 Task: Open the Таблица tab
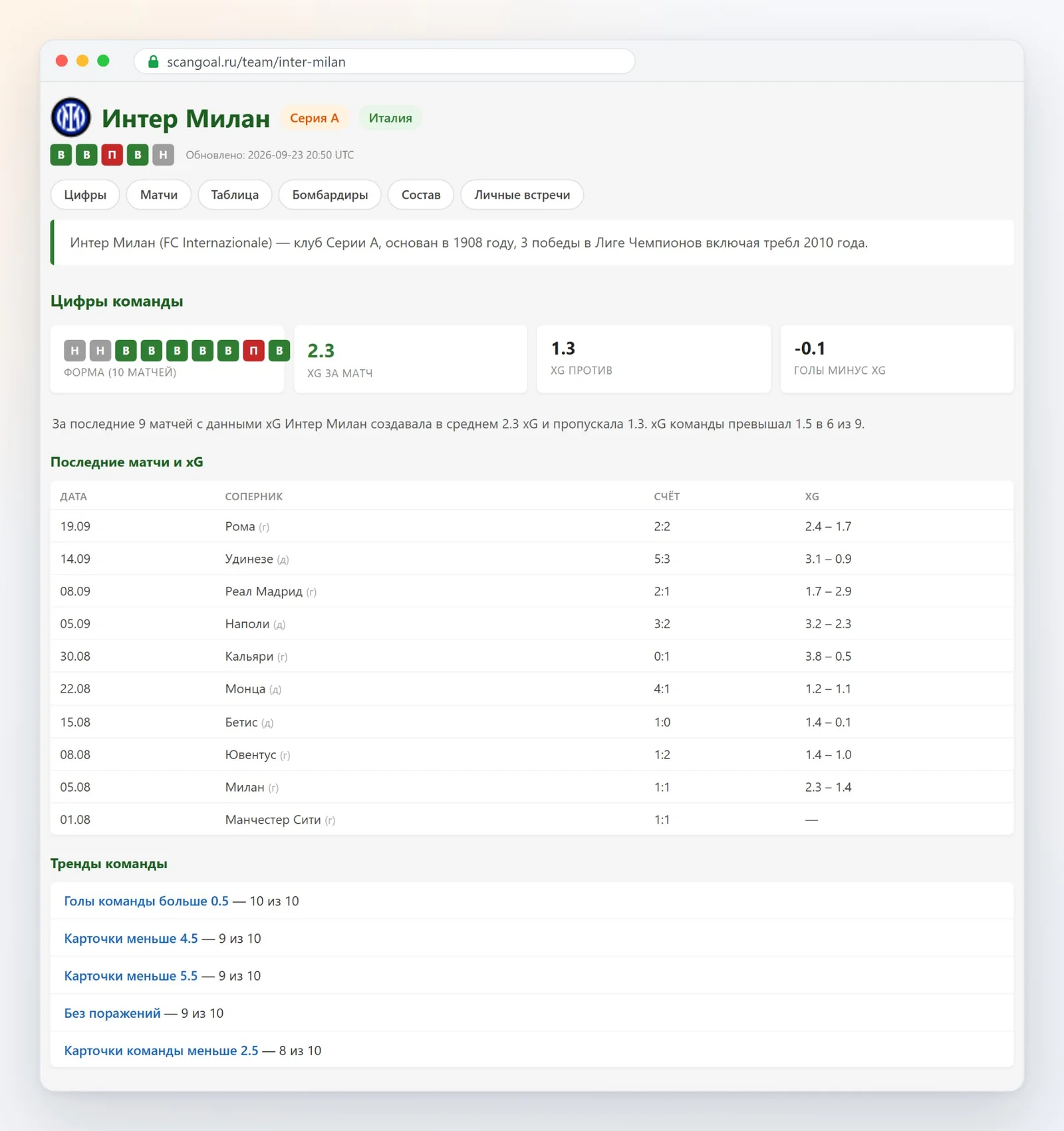(x=235, y=195)
